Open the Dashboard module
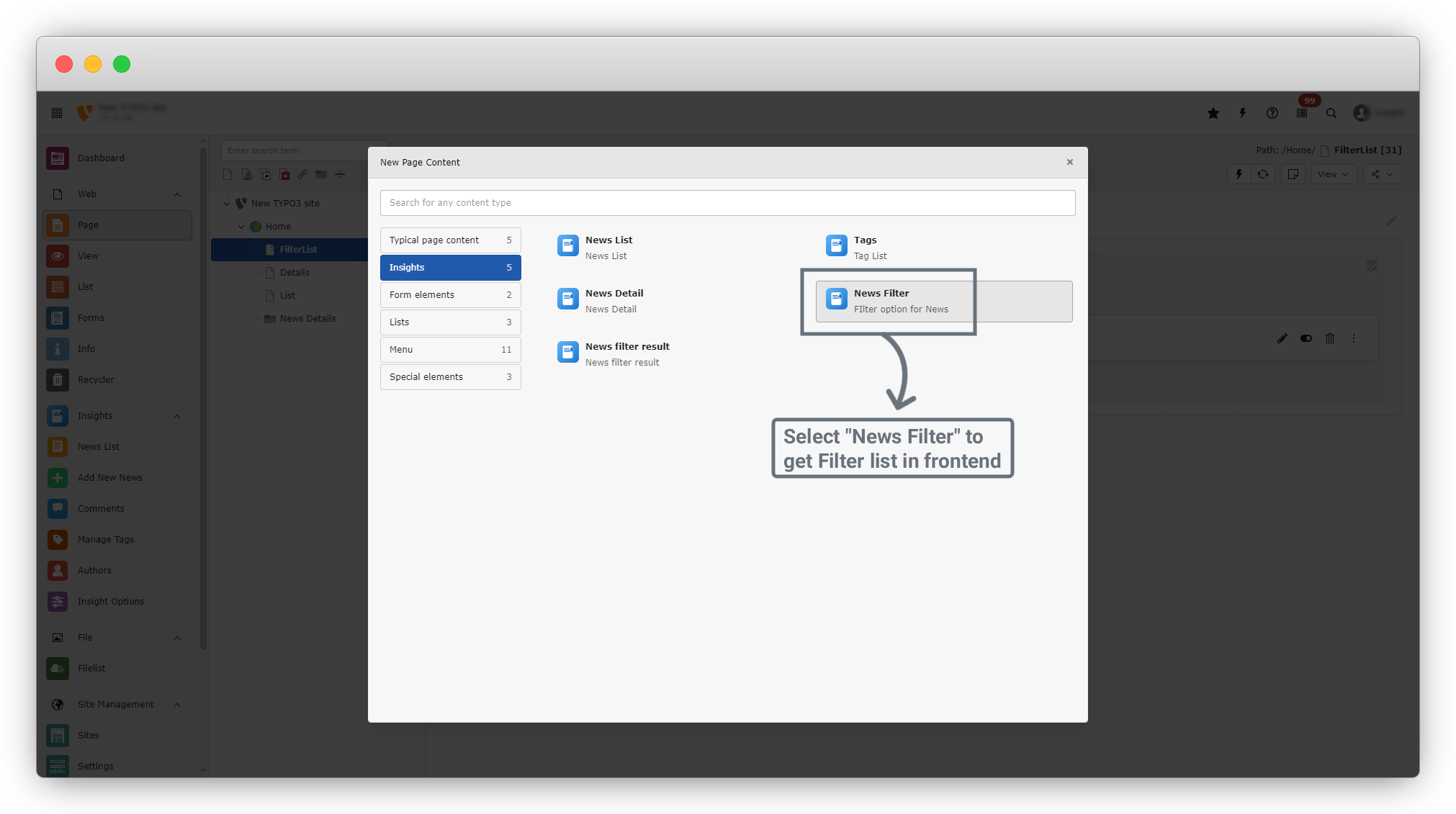The height and width of the screenshot is (814, 1456). pos(101,158)
